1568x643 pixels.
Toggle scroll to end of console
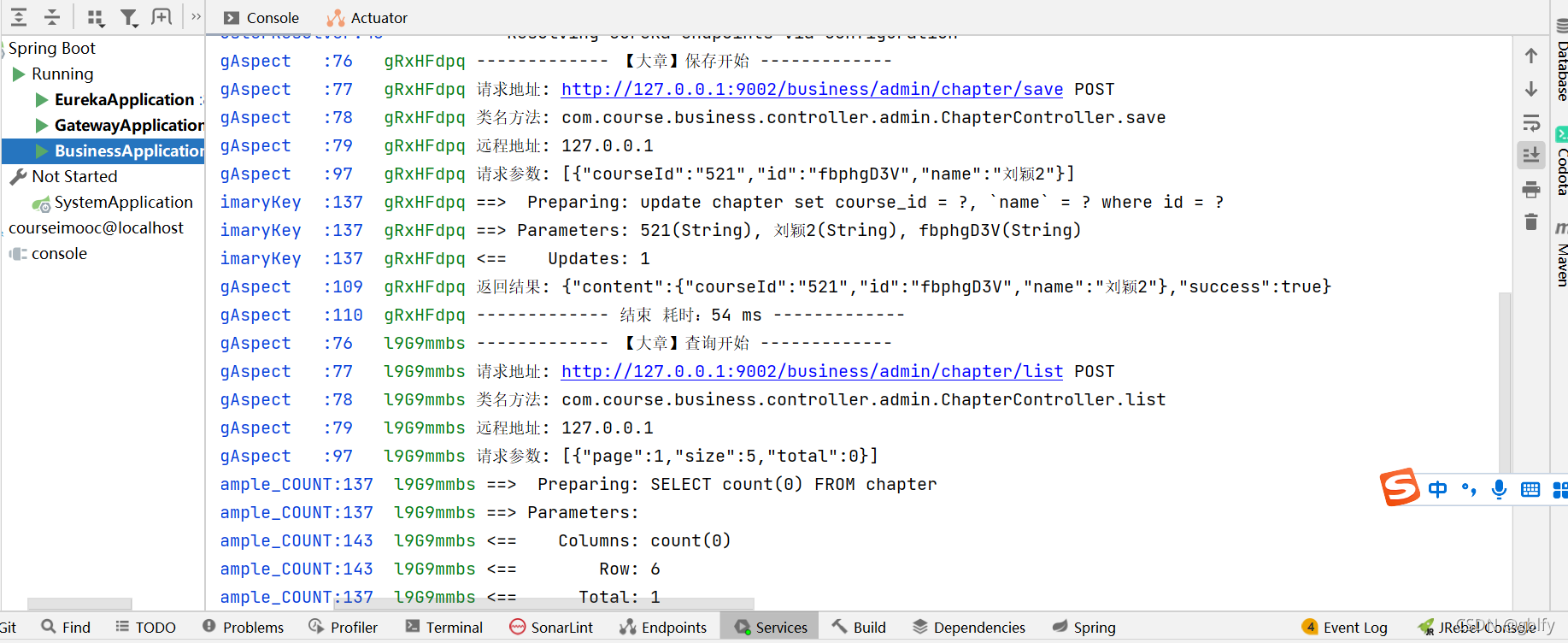1531,156
